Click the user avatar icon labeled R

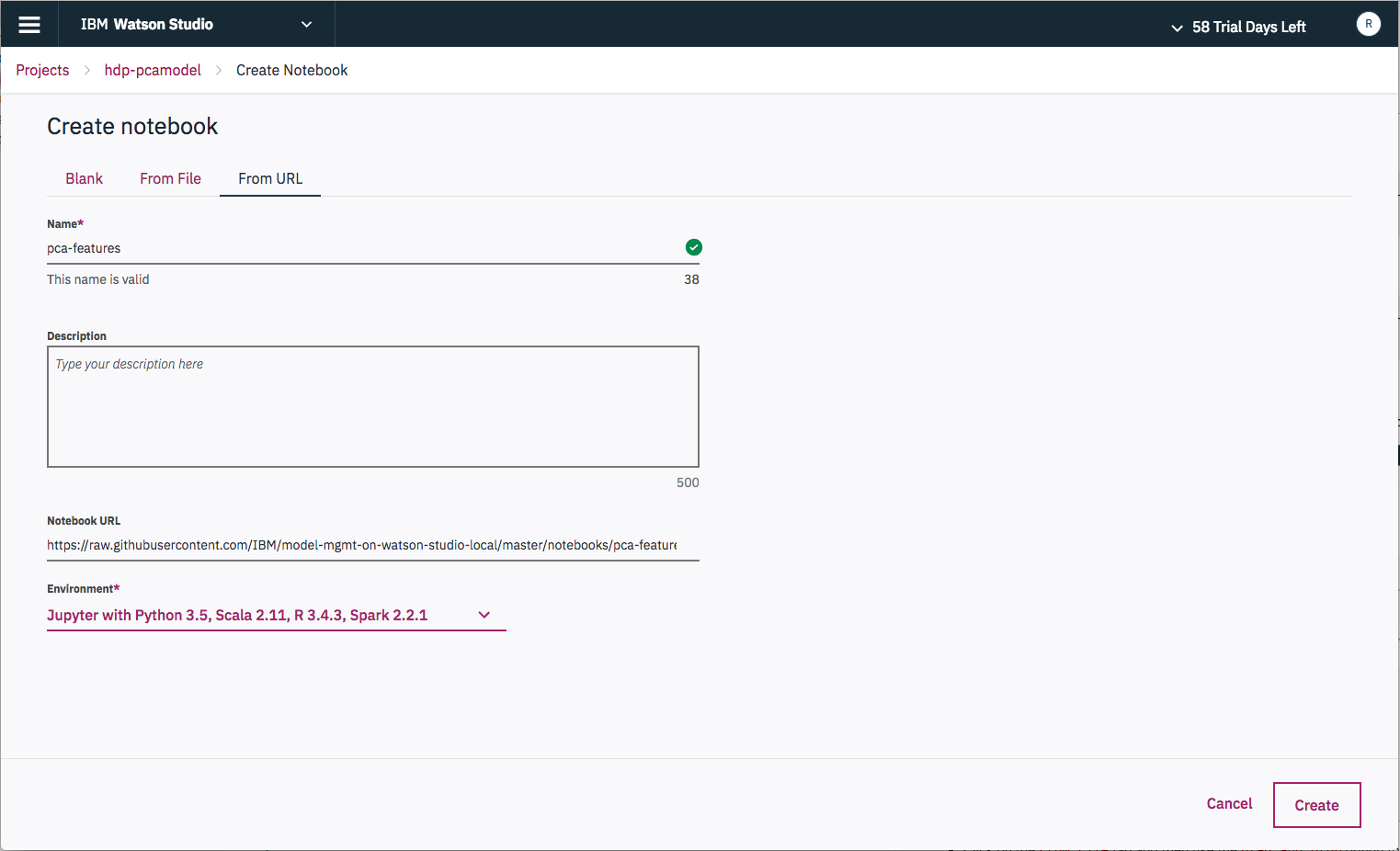tap(1368, 24)
